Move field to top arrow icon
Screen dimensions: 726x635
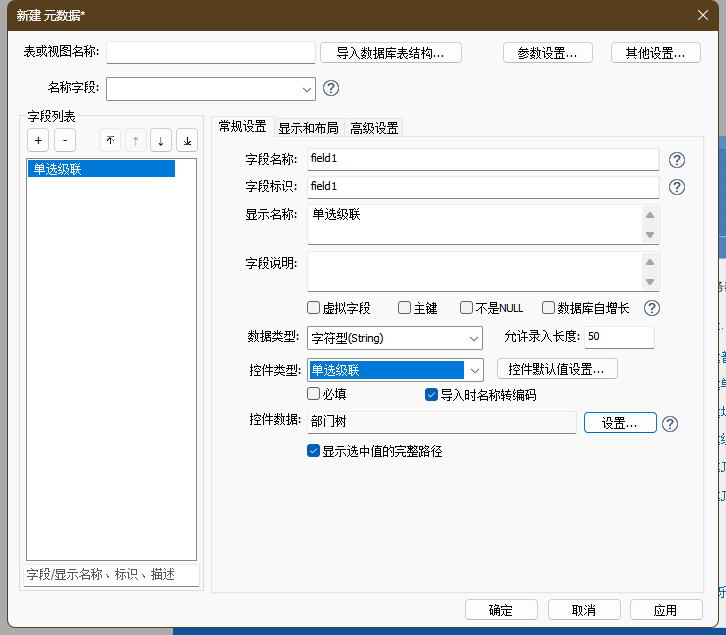110,140
